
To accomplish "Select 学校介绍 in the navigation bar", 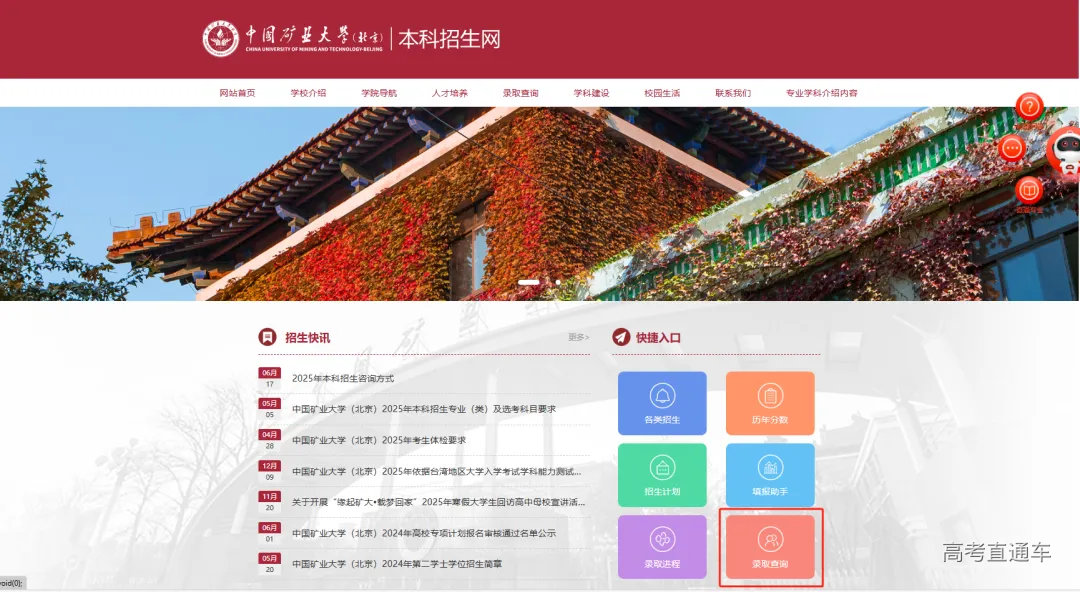I will tap(307, 90).
